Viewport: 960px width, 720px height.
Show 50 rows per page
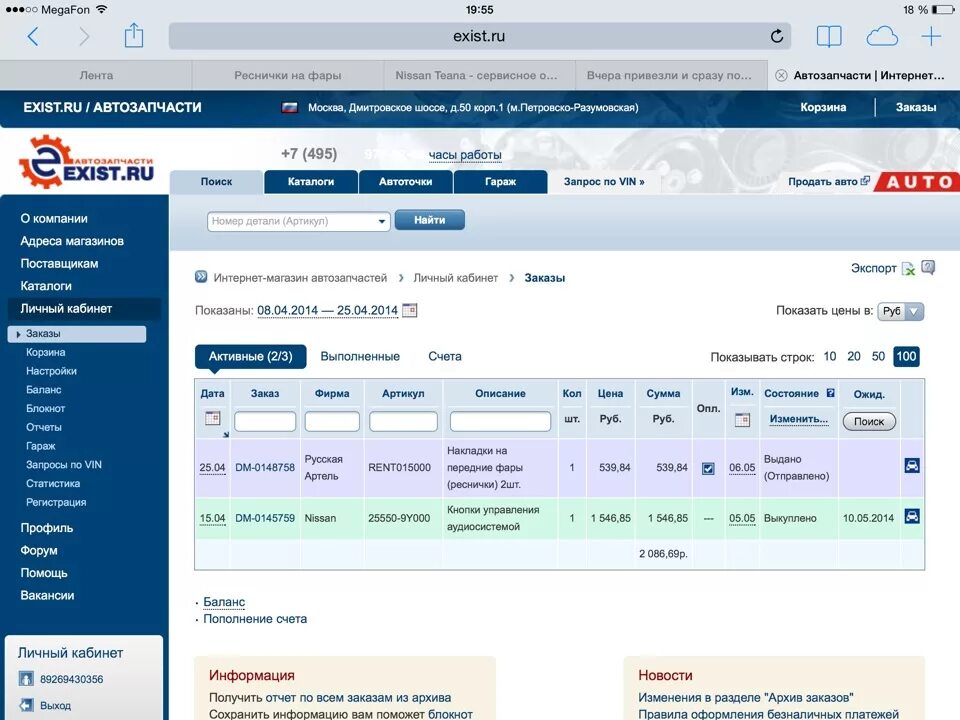(x=878, y=356)
